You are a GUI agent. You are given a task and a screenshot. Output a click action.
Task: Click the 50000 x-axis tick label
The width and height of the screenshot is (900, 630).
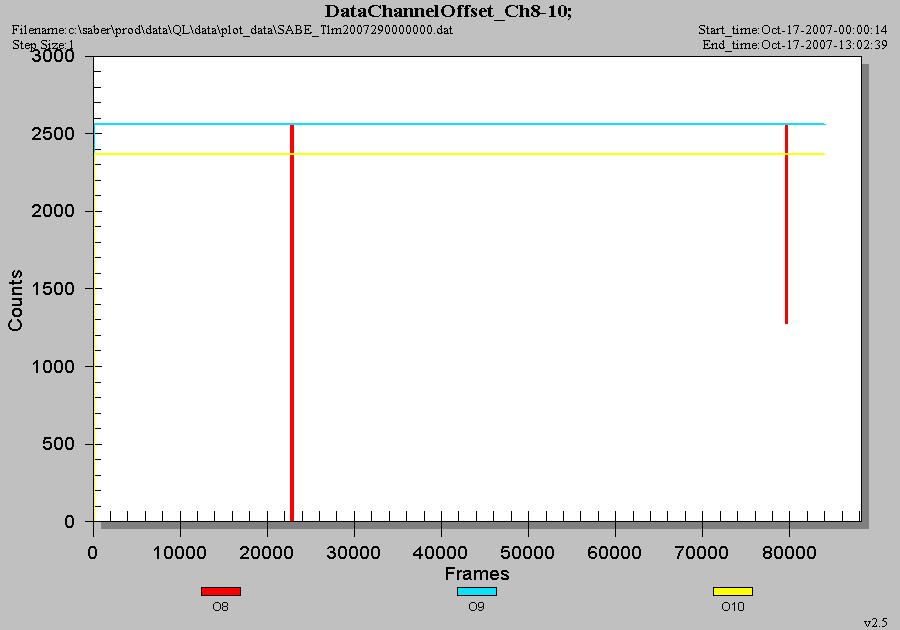pyautogui.click(x=527, y=553)
